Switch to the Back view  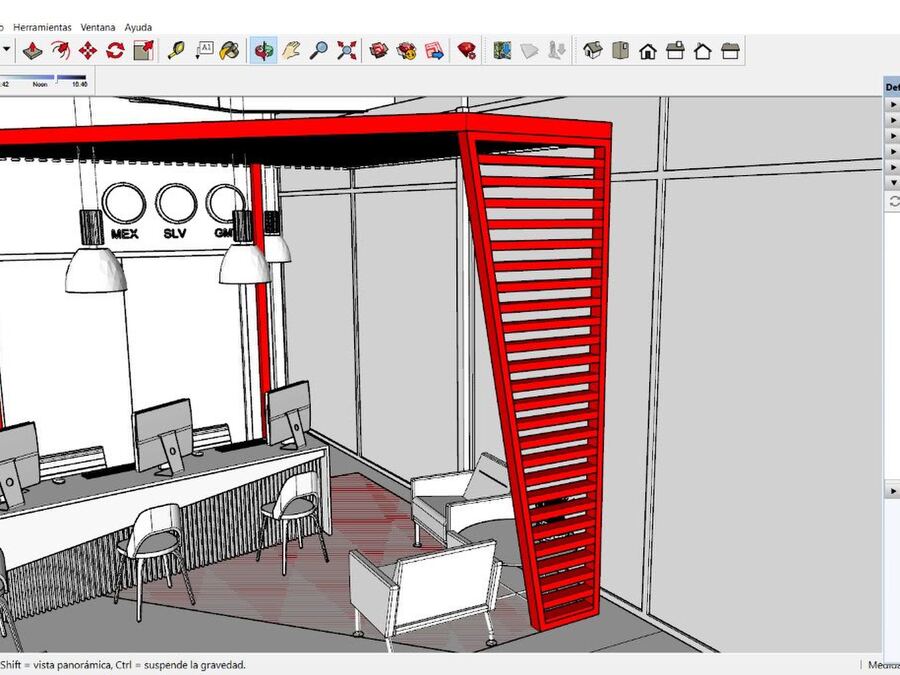point(703,51)
